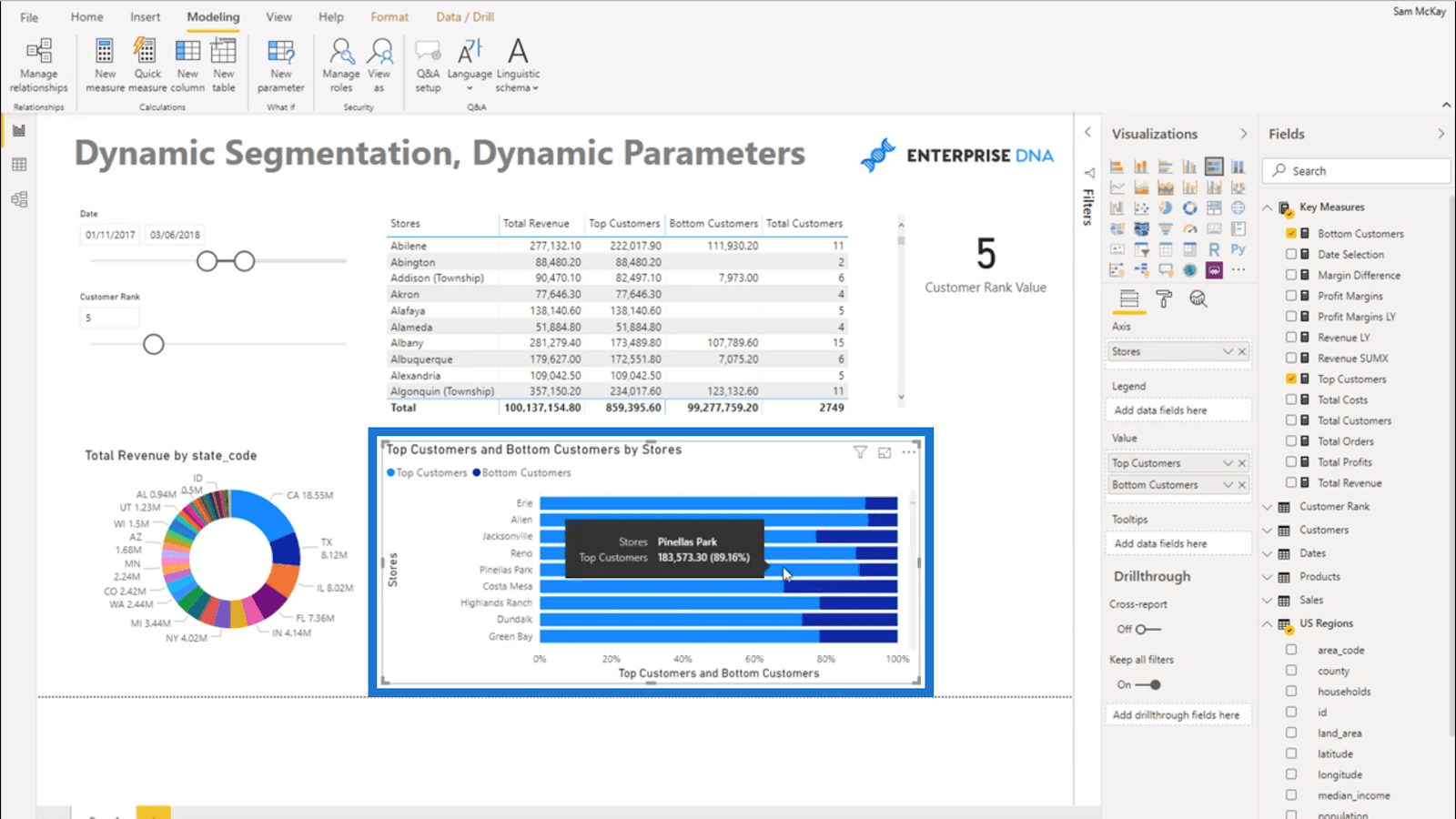The height and width of the screenshot is (819, 1456).
Task: Open dropdown for Stores axis field
Action: coord(1228,351)
